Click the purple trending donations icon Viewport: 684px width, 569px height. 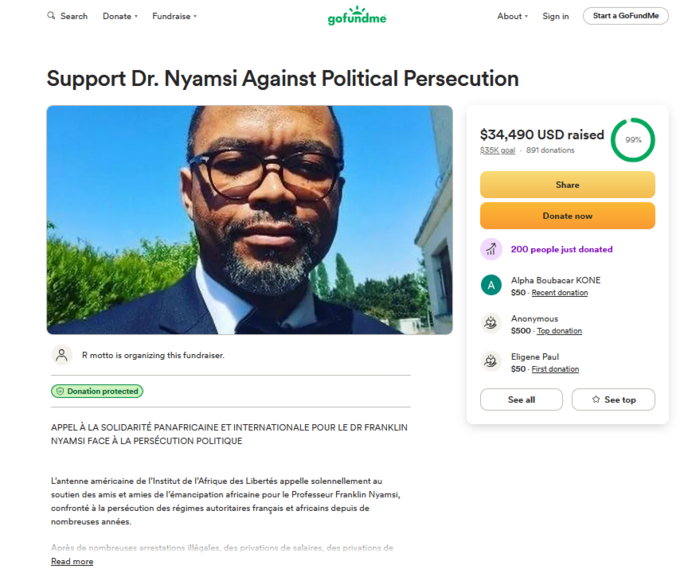click(x=490, y=249)
